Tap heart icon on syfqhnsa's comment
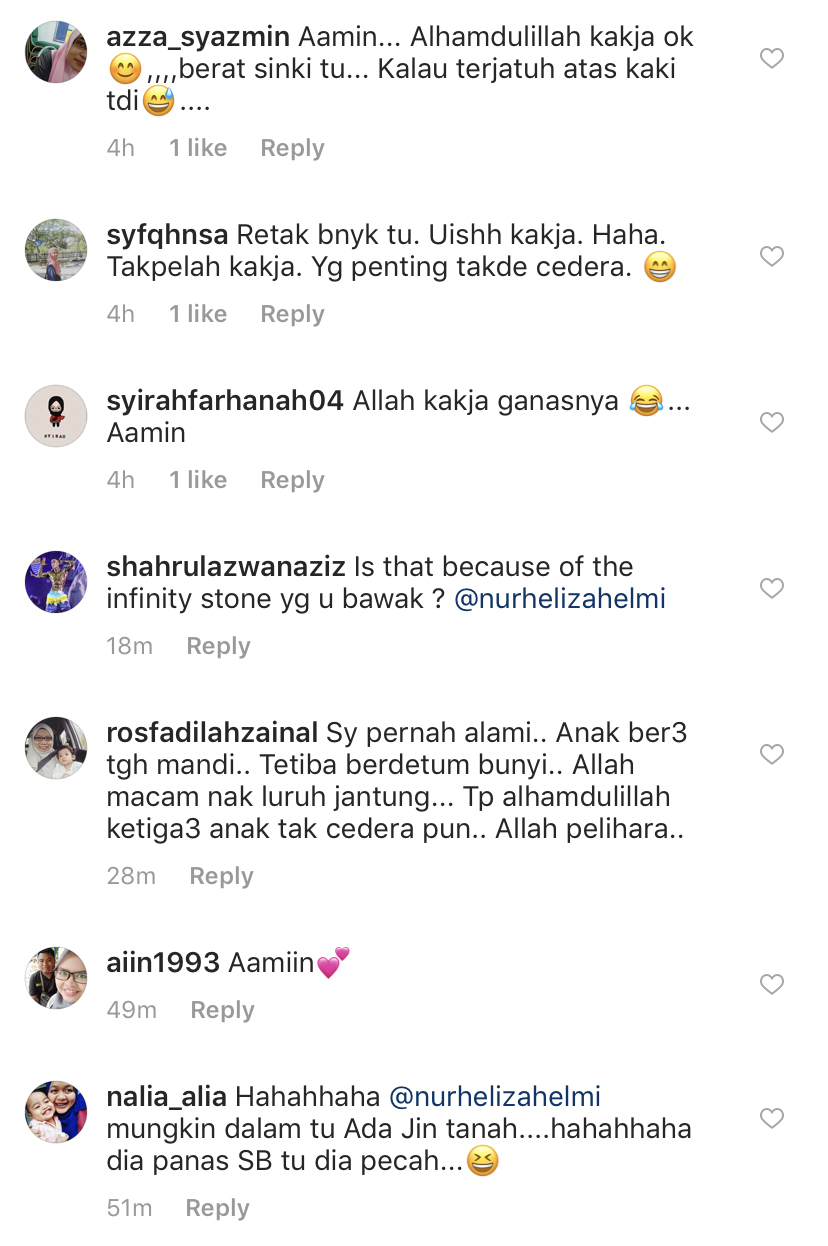The height and width of the screenshot is (1246, 828). (771, 257)
